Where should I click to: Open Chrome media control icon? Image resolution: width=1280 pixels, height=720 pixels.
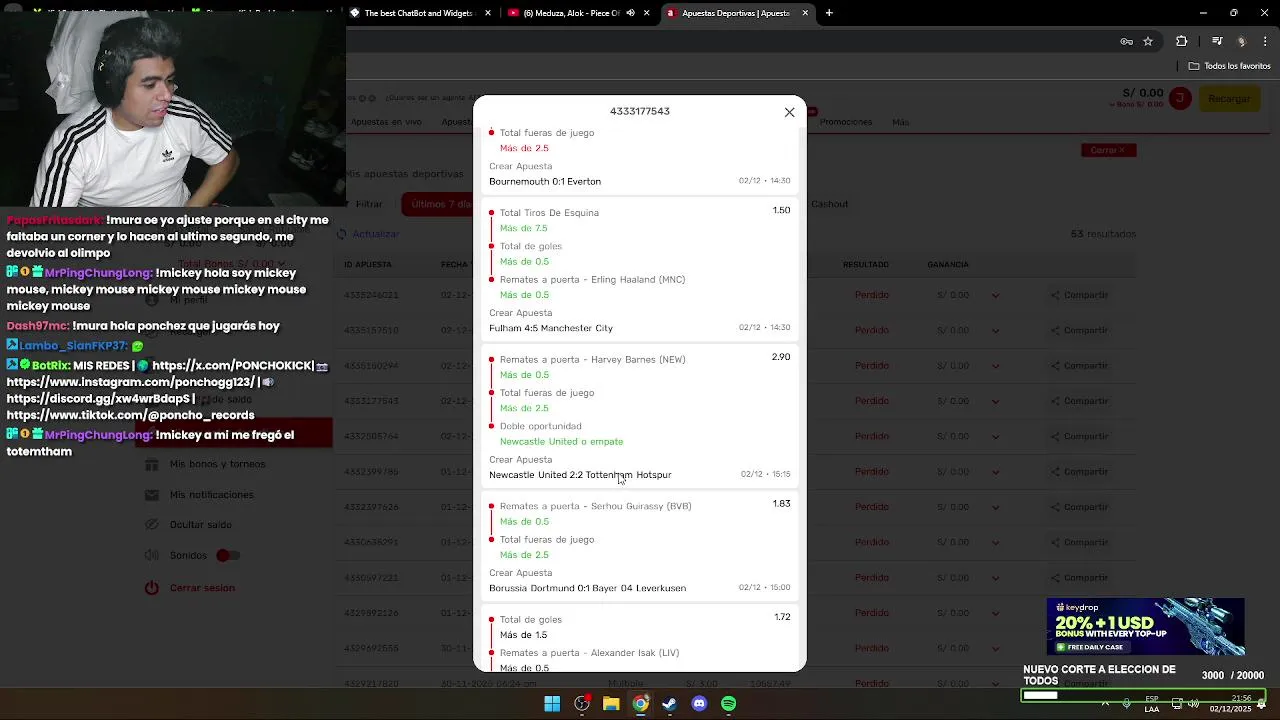click(1217, 41)
